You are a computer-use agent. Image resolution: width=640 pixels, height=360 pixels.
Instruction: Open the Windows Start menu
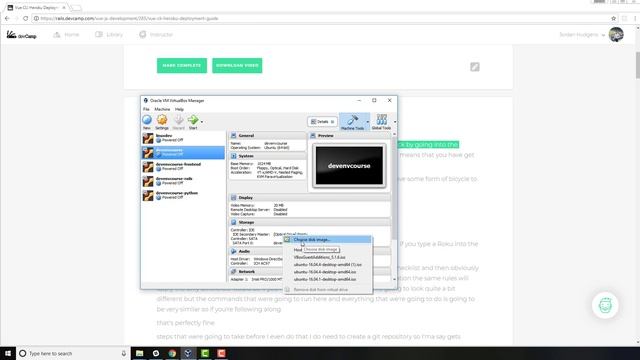(x=8, y=353)
